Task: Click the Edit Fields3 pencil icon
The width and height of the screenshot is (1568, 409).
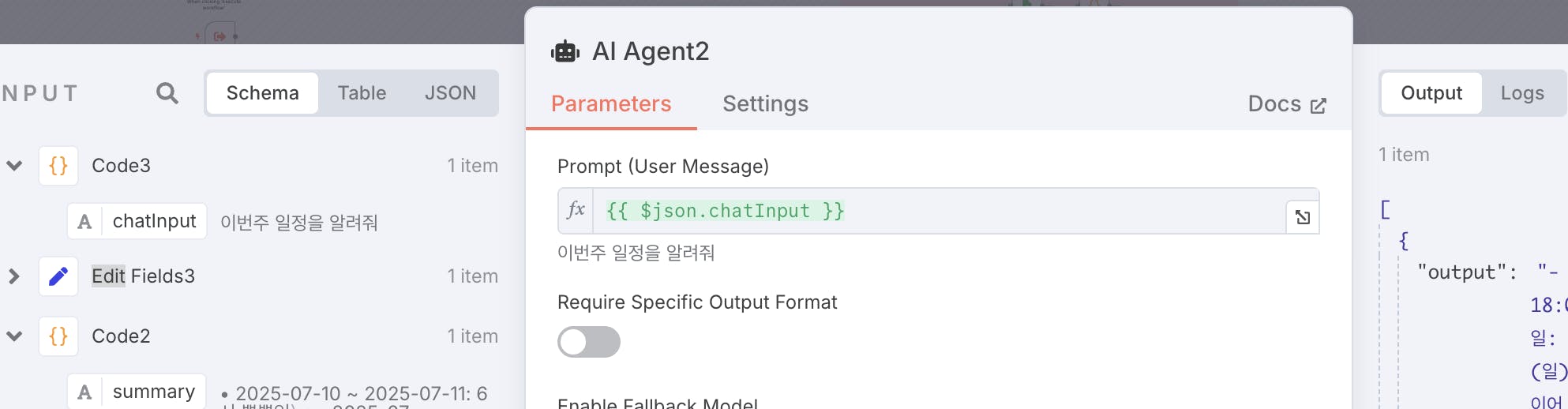Action: click(58, 276)
